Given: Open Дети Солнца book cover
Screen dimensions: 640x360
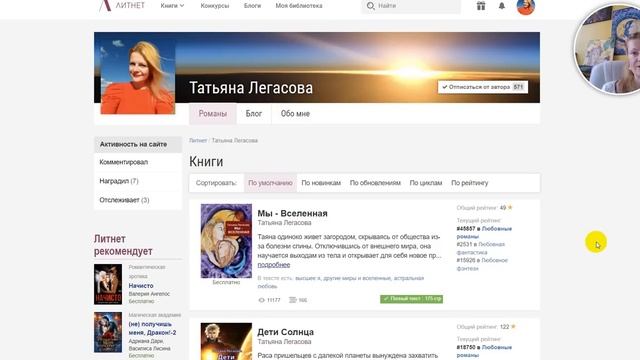Looking at the screenshot, I should [x=226, y=341].
